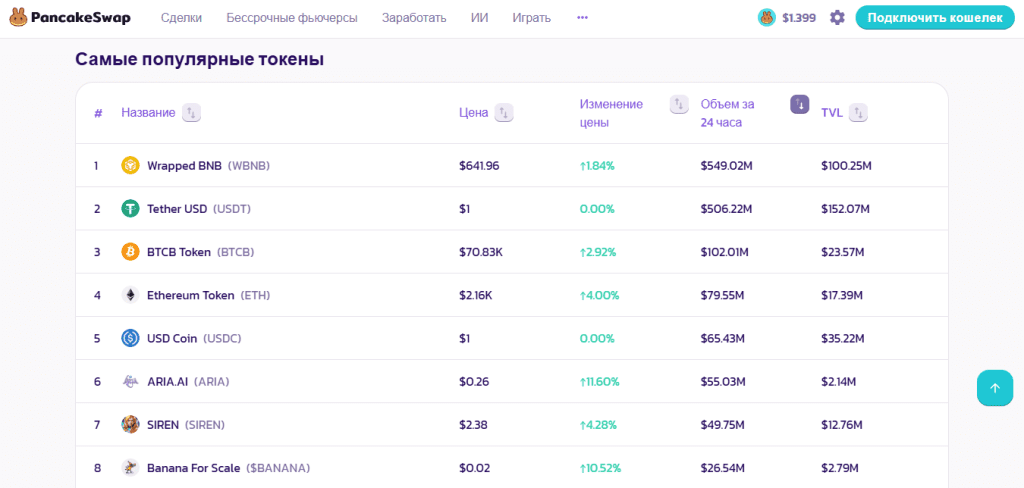Toggle sorting by Цена column

click(x=504, y=112)
